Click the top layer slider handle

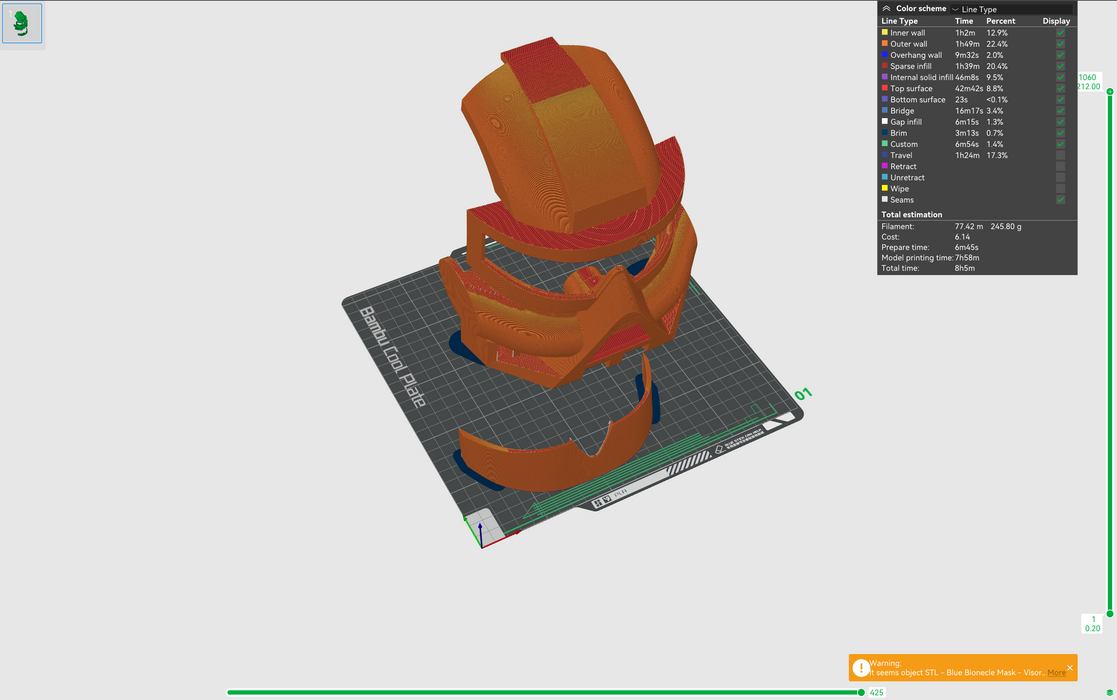(x=1109, y=91)
